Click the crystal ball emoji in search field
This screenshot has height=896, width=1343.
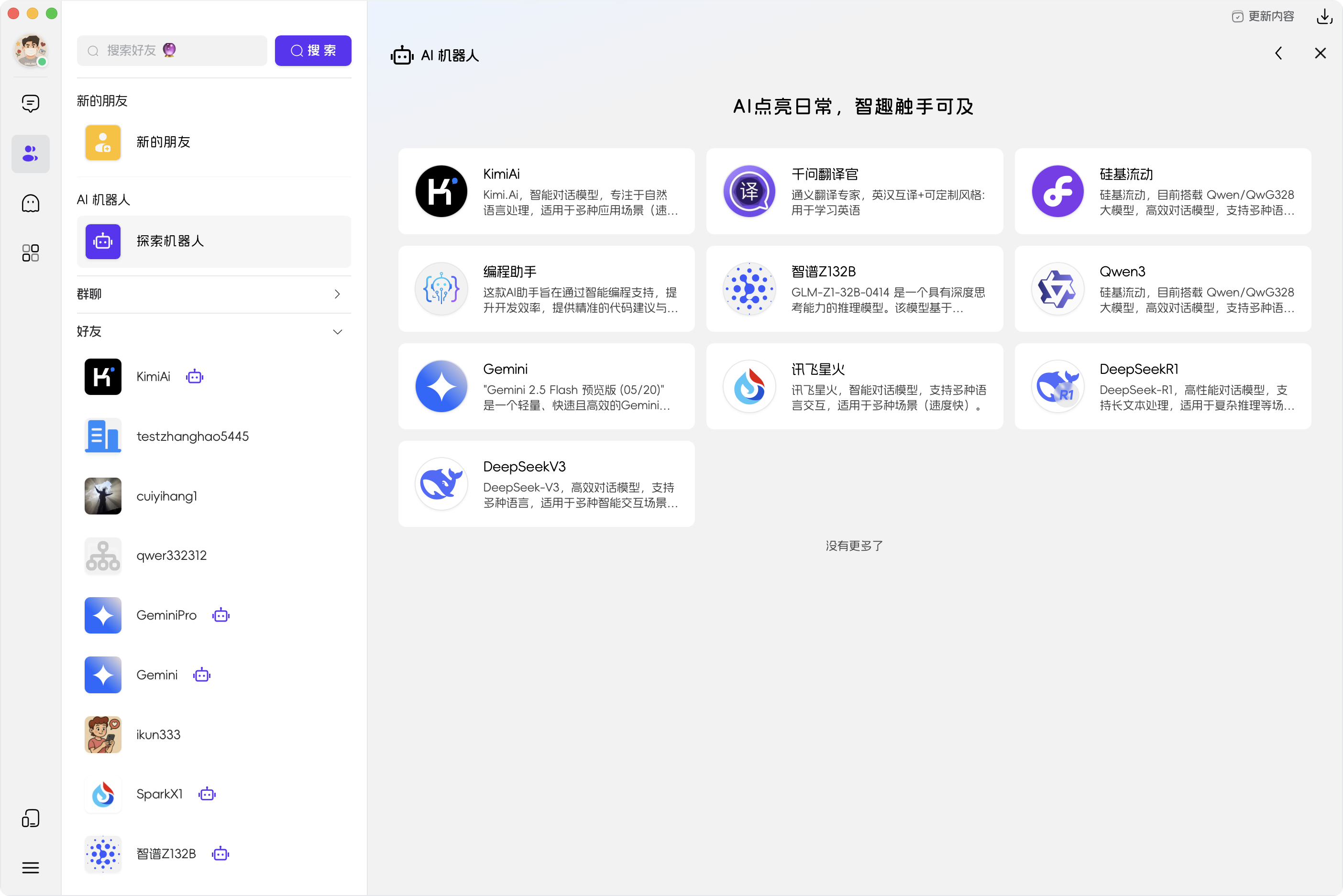(x=169, y=50)
